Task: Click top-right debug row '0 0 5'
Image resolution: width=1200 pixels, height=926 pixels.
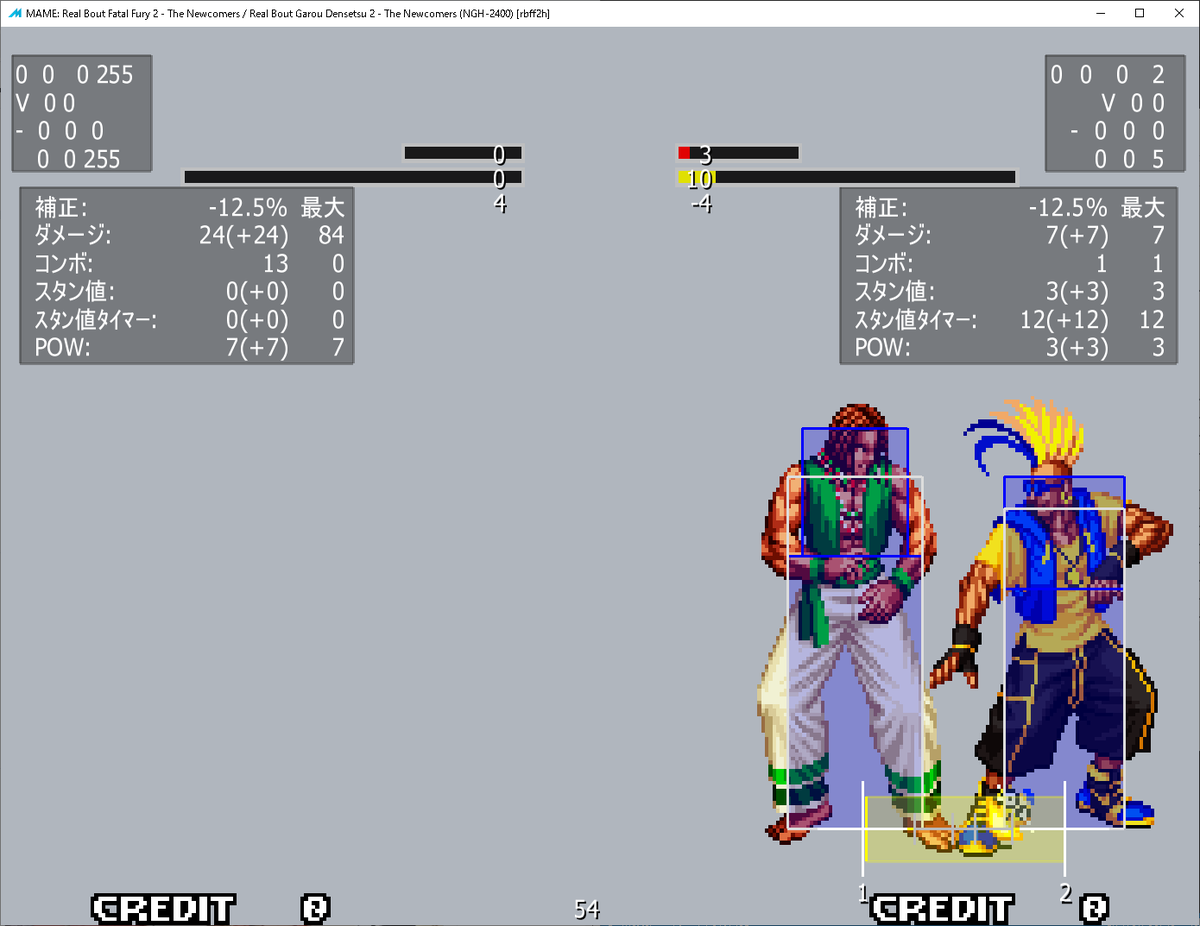Action: (x=1129, y=159)
